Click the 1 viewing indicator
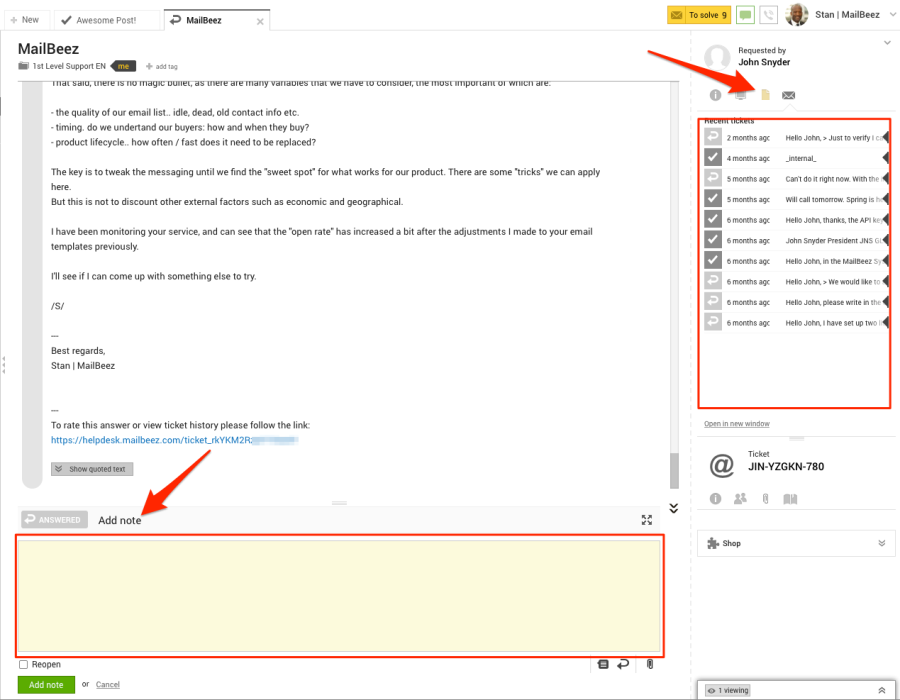 click(x=728, y=691)
